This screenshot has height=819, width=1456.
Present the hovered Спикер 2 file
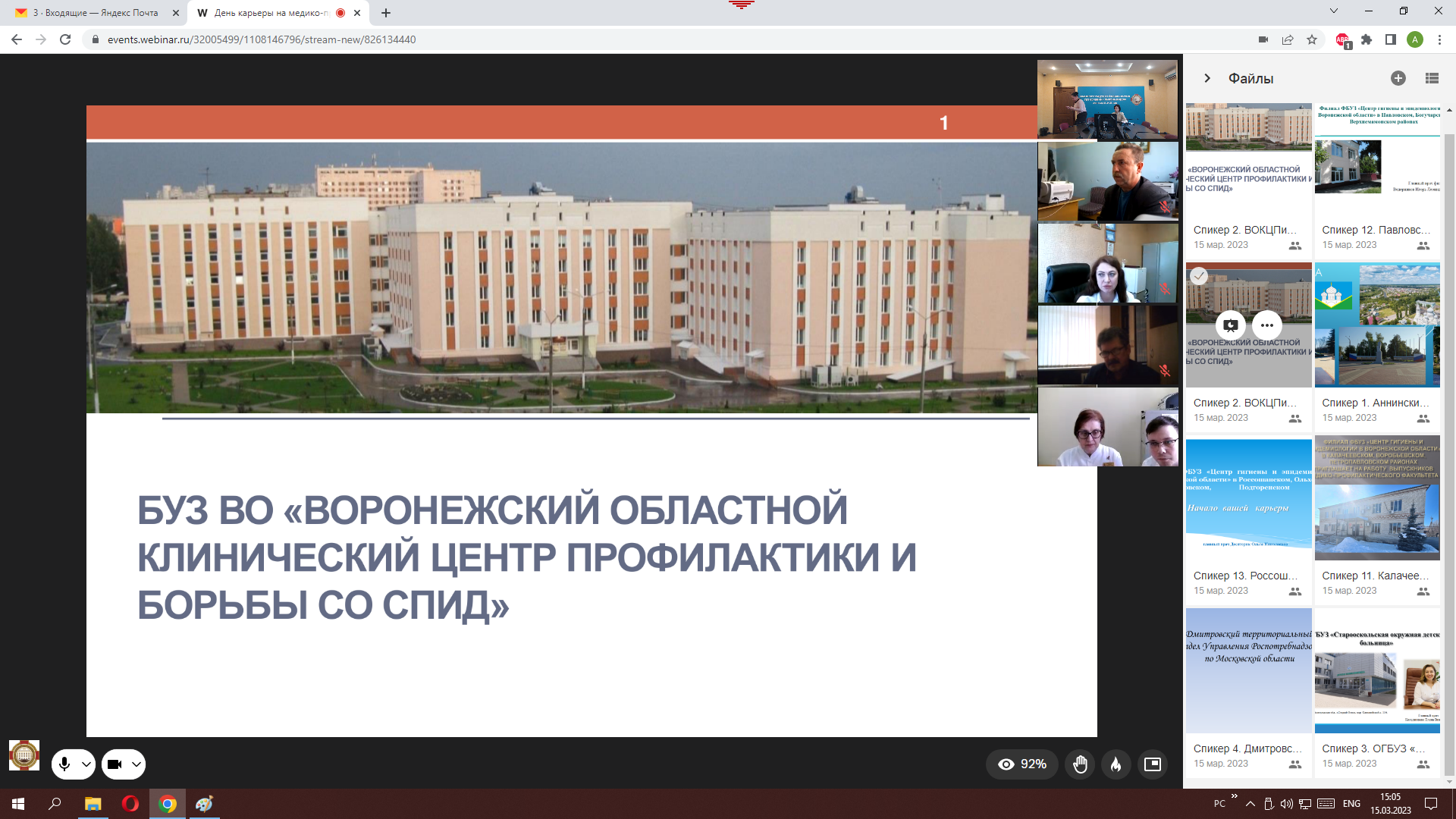(x=1231, y=325)
